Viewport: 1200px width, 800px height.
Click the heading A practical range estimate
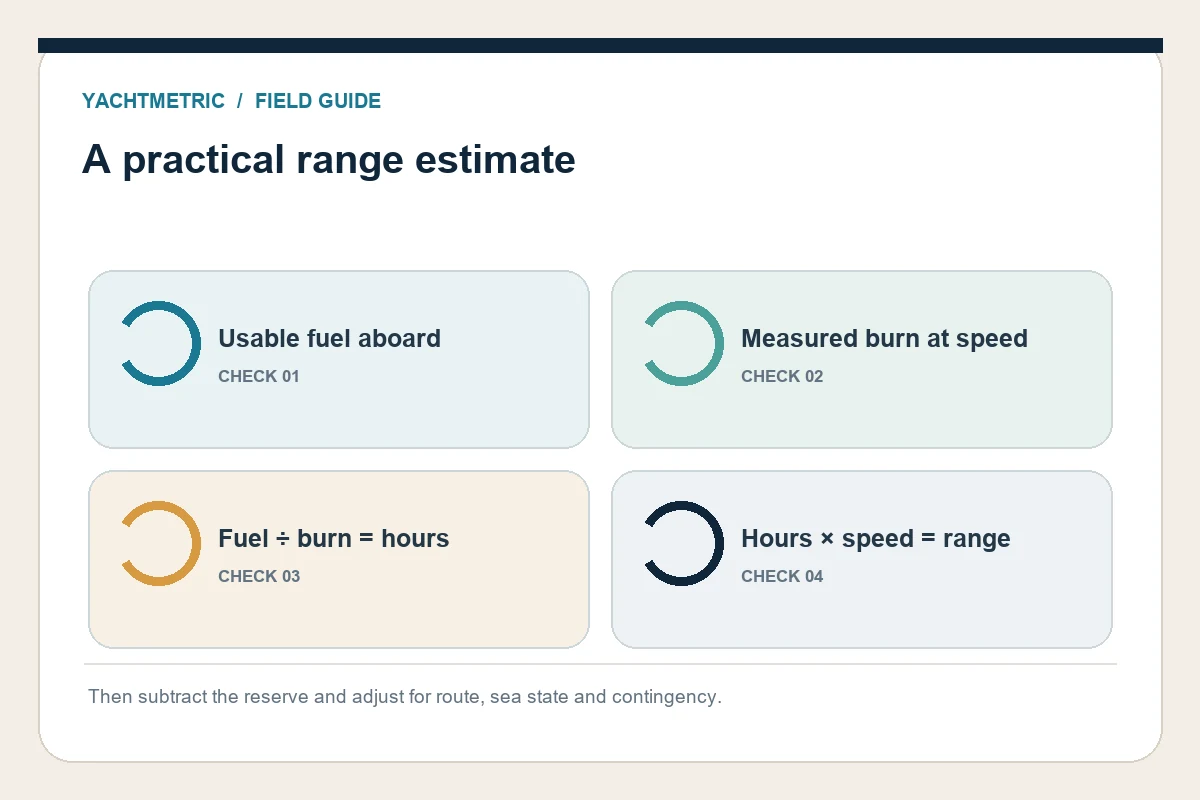click(x=329, y=160)
